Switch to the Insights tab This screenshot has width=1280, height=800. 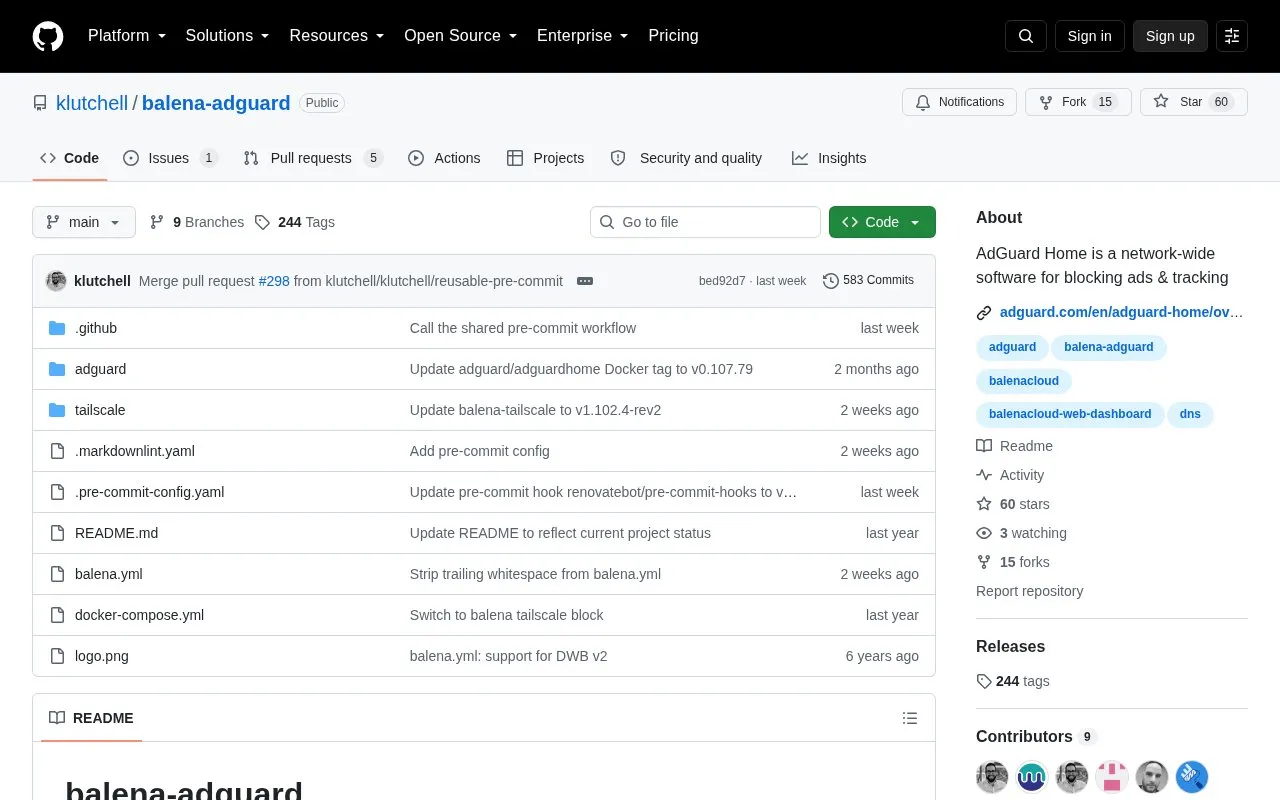point(829,158)
